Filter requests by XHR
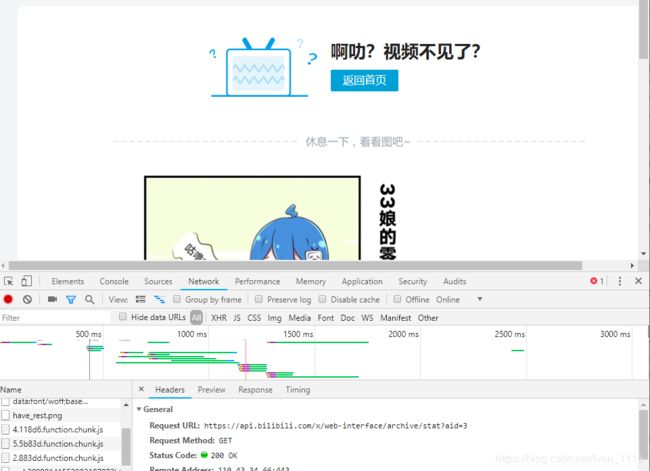This screenshot has width=650, height=471. (x=218, y=318)
